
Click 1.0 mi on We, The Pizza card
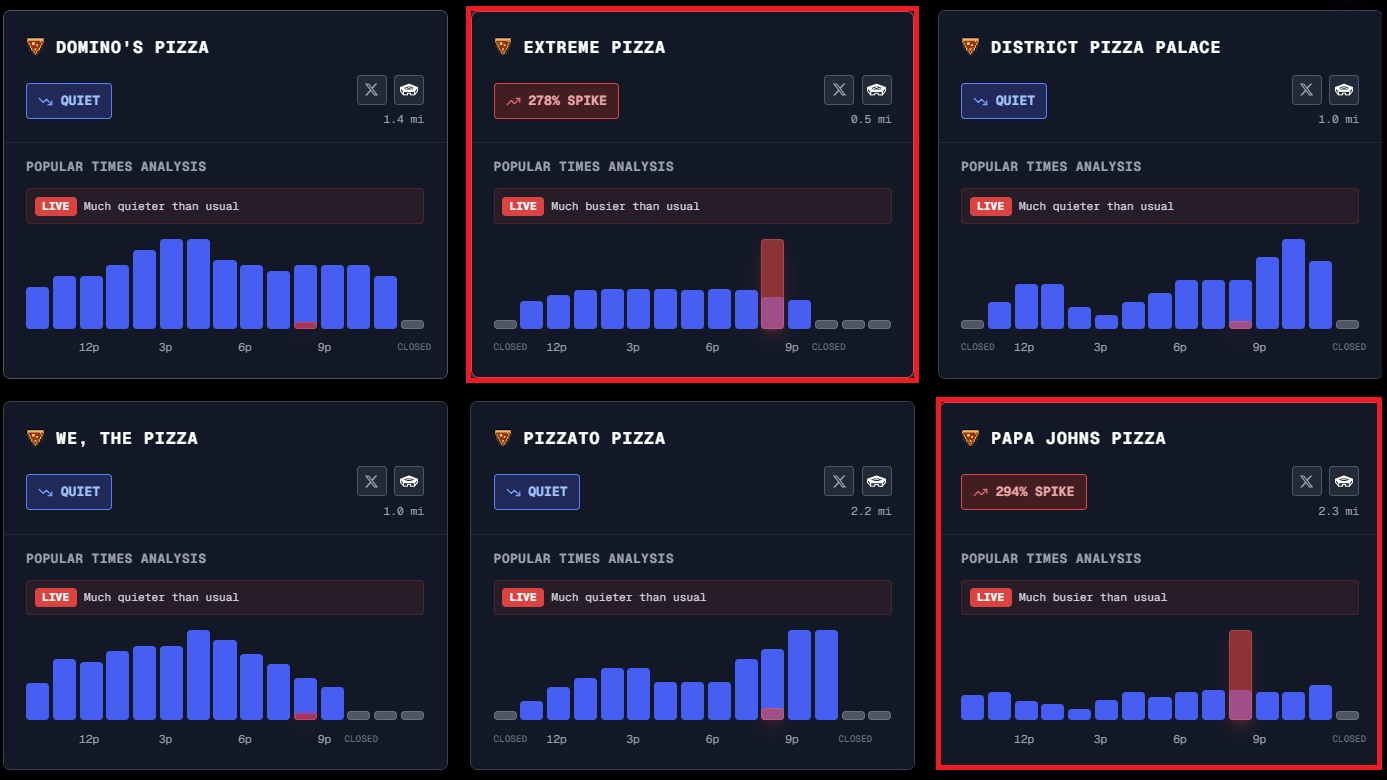point(403,510)
